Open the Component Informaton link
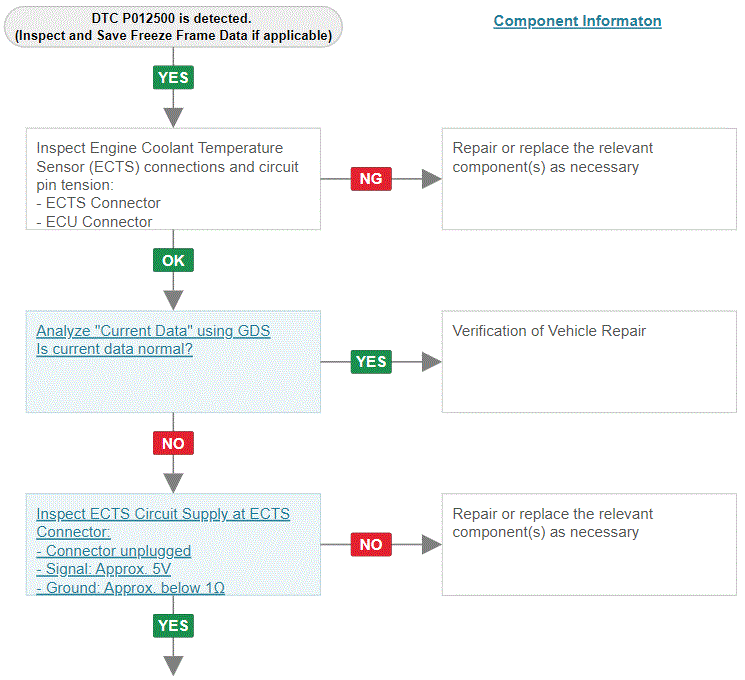745x680 pixels. tap(577, 21)
